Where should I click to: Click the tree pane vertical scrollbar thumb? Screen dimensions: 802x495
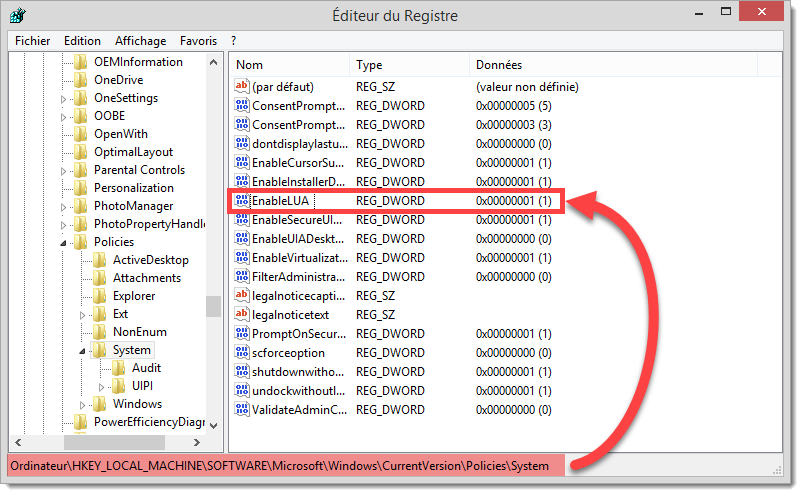click(213, 307)
